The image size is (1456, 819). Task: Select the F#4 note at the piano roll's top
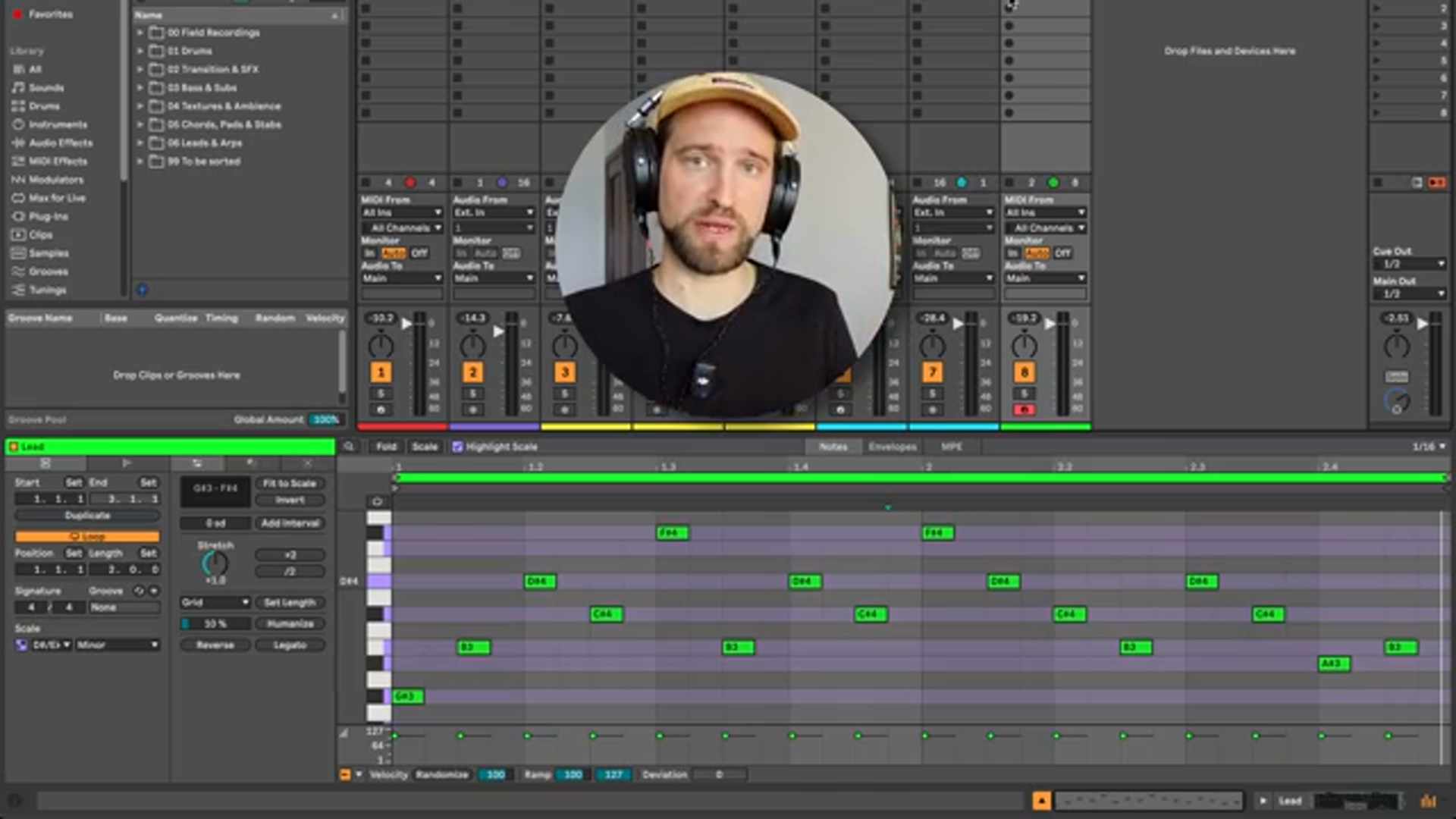click(672, 533)
